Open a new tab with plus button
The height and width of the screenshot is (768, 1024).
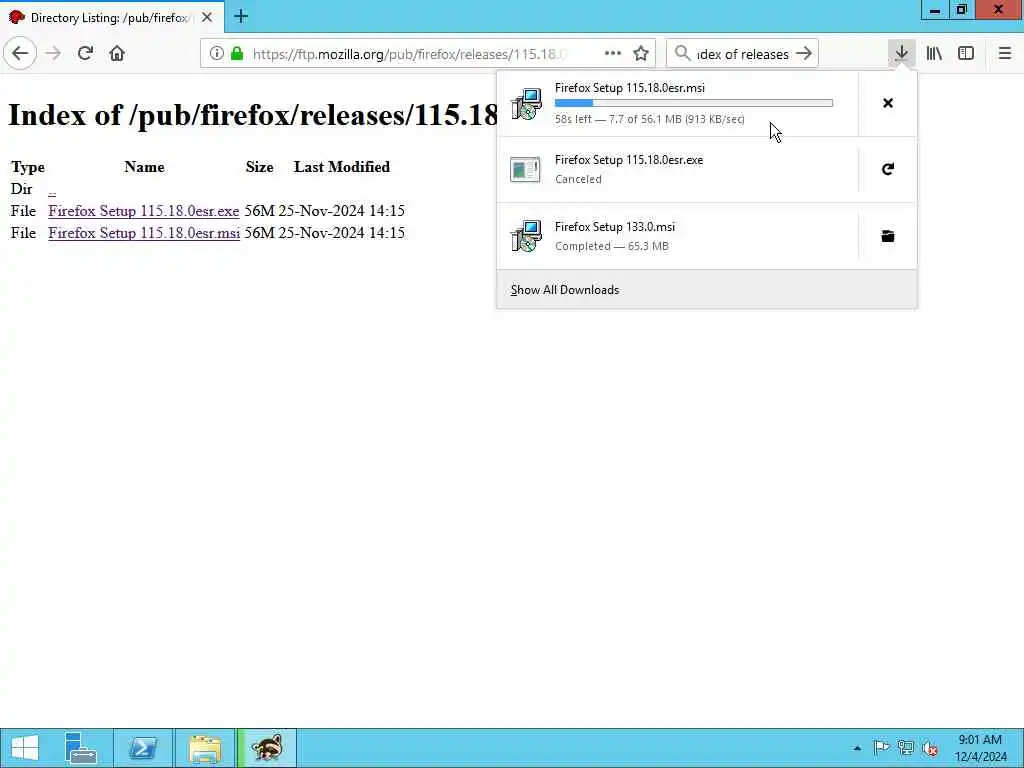(x=241, y=16)
